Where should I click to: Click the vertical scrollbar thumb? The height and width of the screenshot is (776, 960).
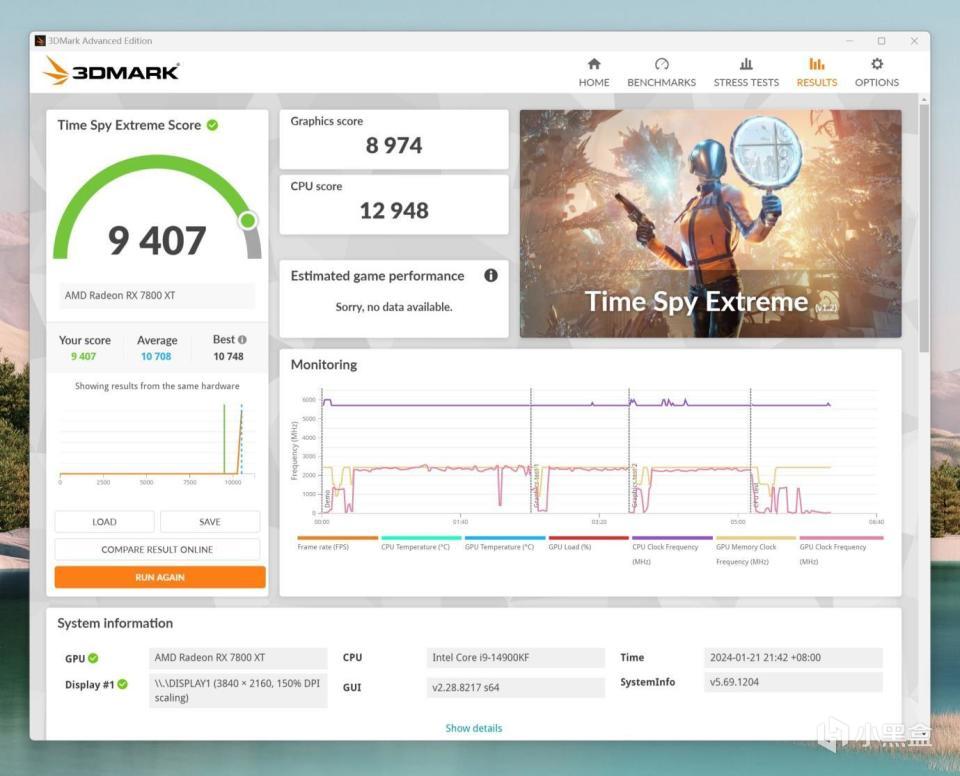point(924,228)
